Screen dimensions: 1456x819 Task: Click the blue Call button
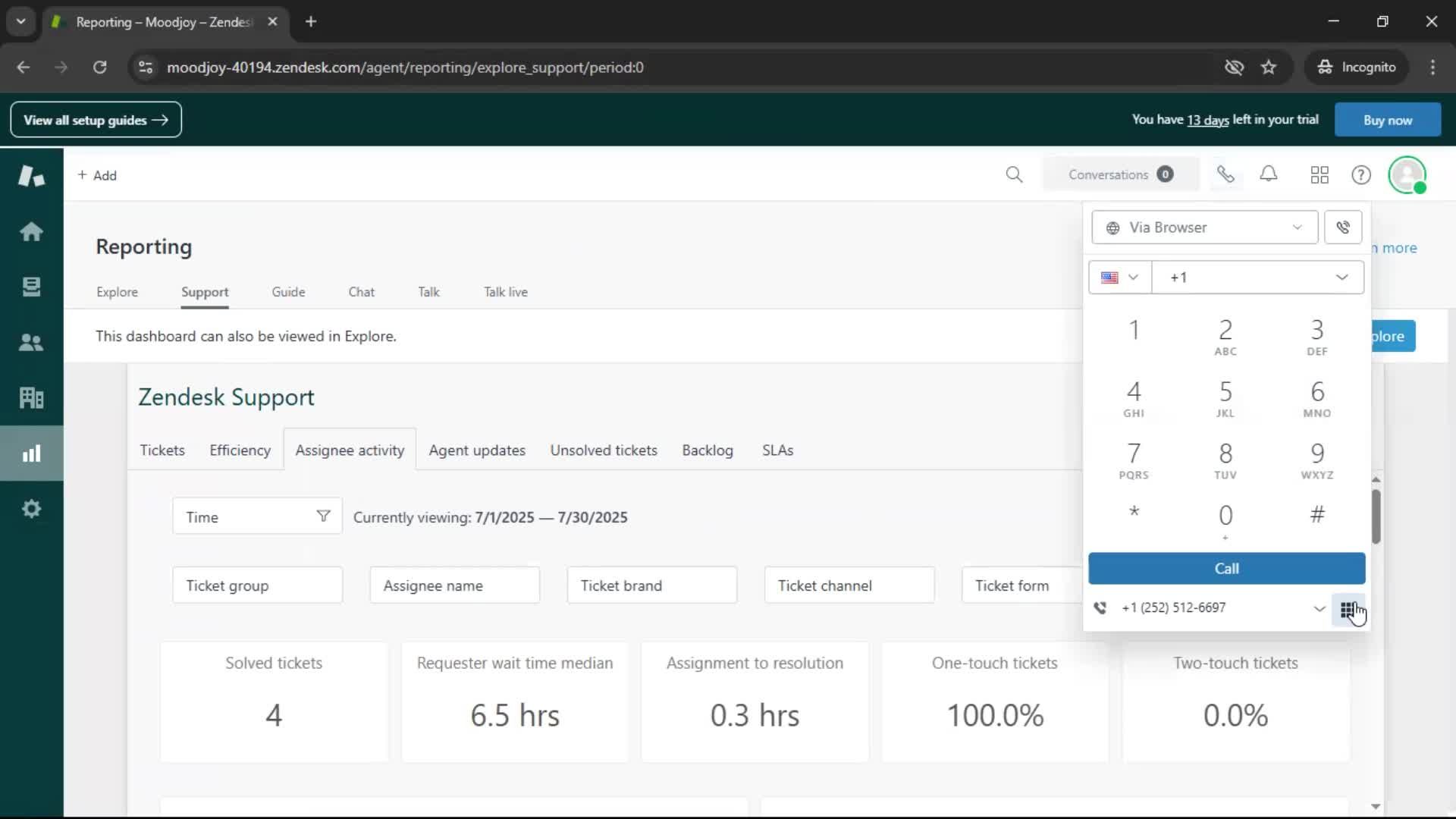[1227, 569]
